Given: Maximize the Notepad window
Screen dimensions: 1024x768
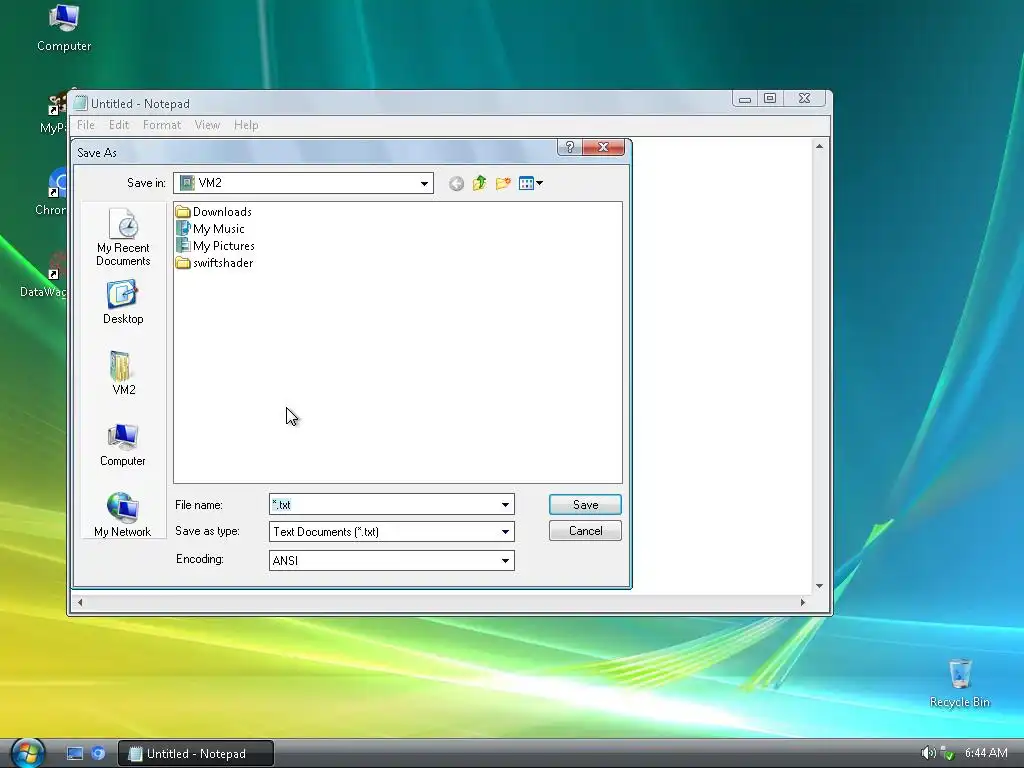Looking at the screenshot, I should coord(770,99).
